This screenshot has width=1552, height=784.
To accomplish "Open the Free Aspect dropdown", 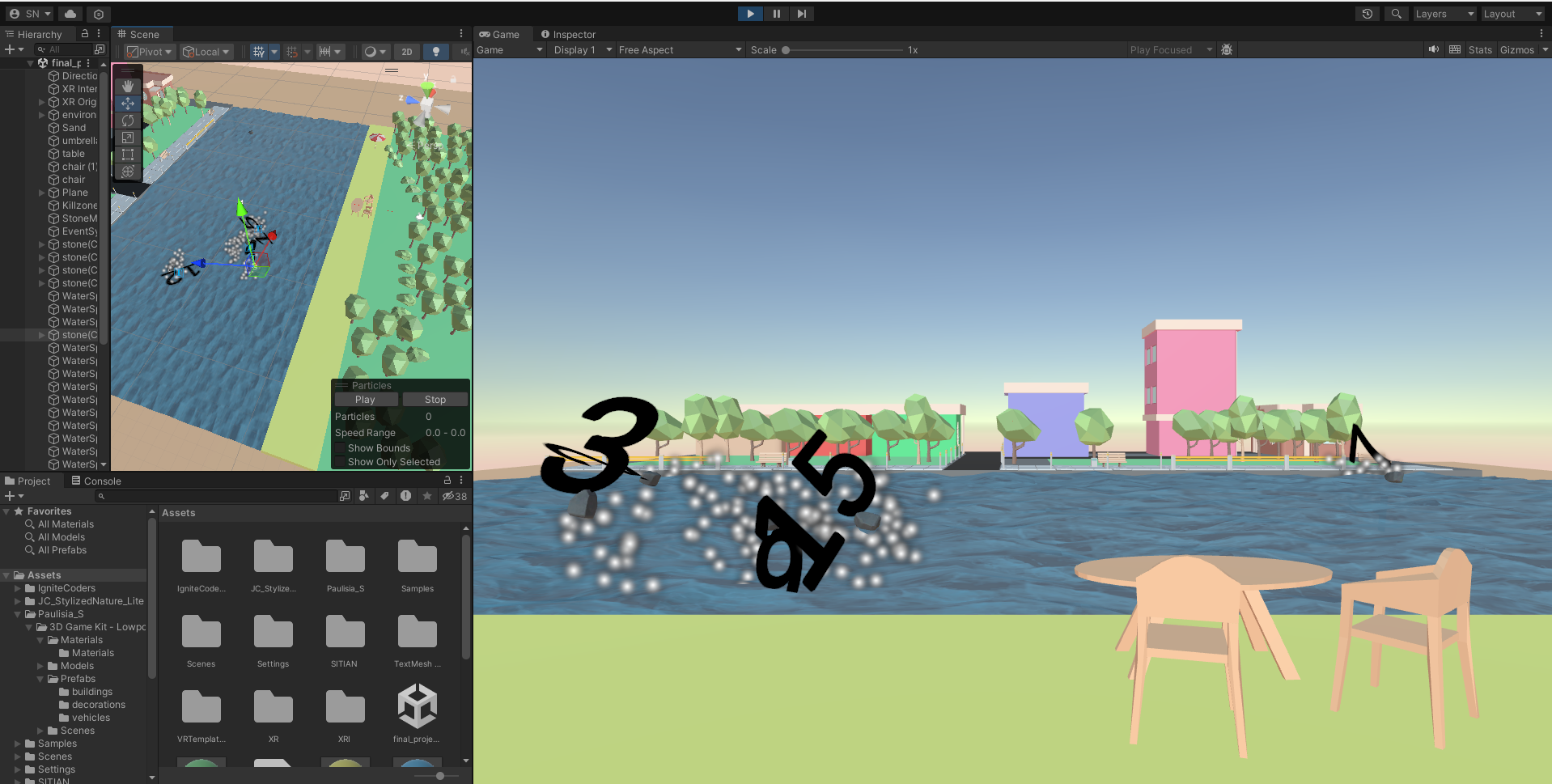I will coord(680,50).
